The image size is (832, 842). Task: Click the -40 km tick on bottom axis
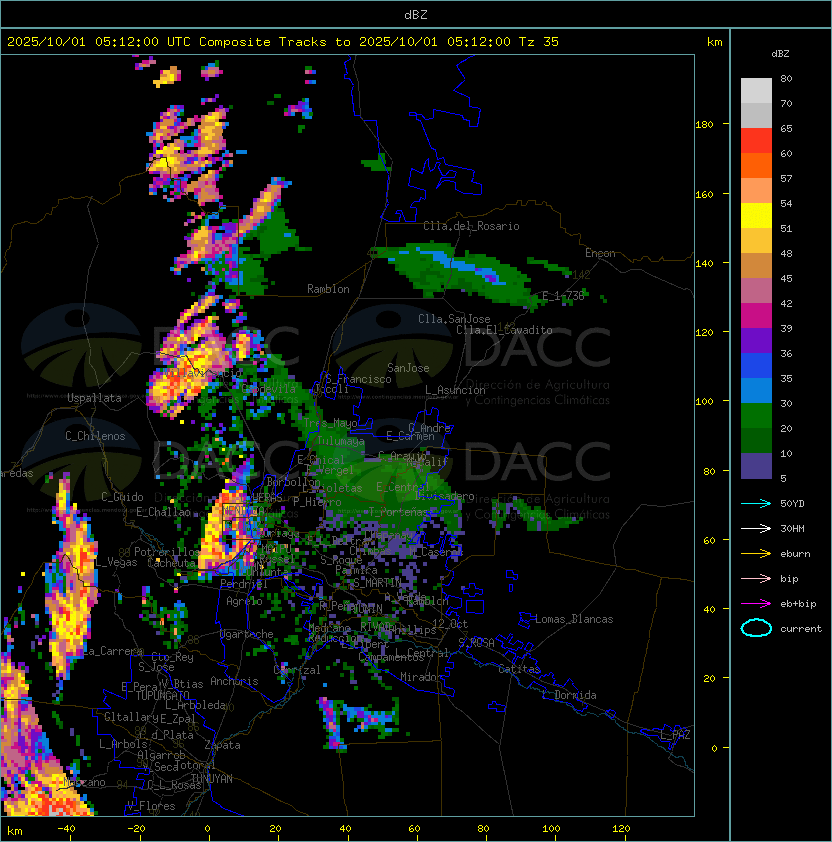point(67,829)
